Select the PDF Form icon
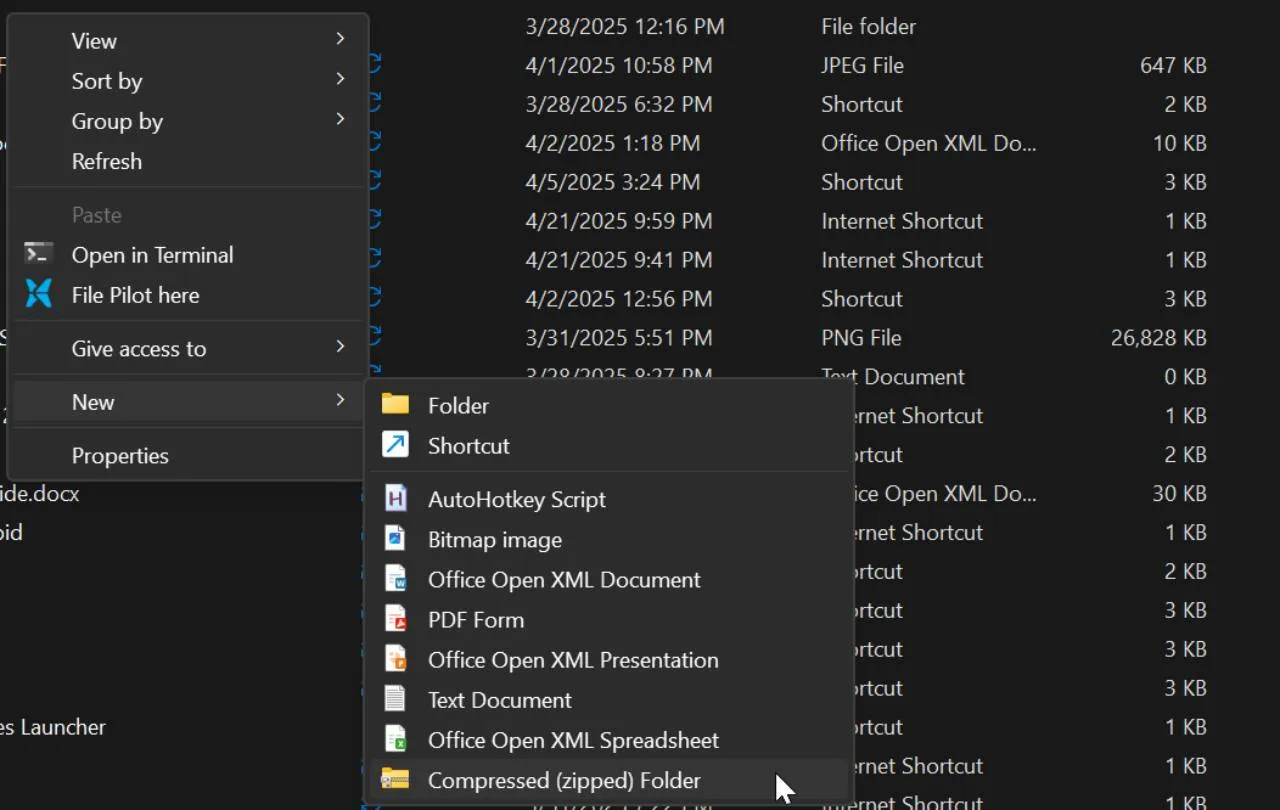 pyautogui.click(x=396, y=619)
